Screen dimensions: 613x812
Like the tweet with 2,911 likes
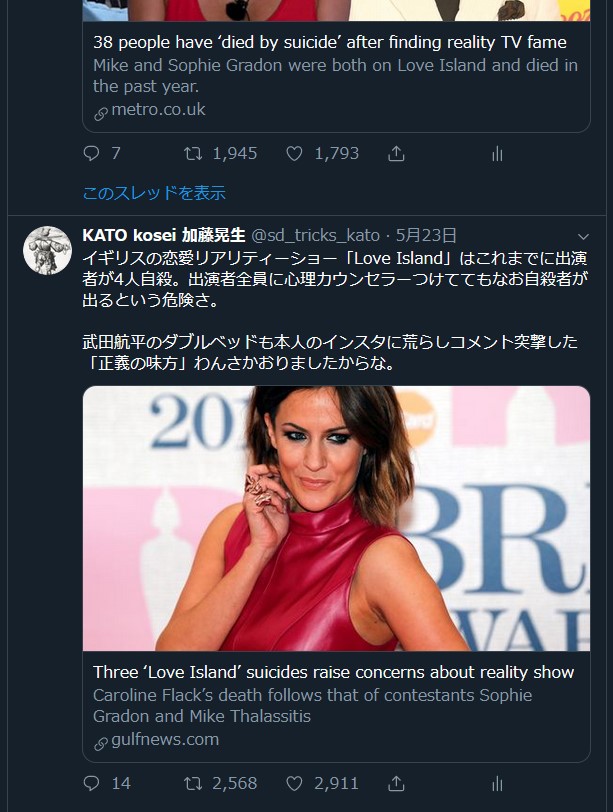(x=295, y=783)
